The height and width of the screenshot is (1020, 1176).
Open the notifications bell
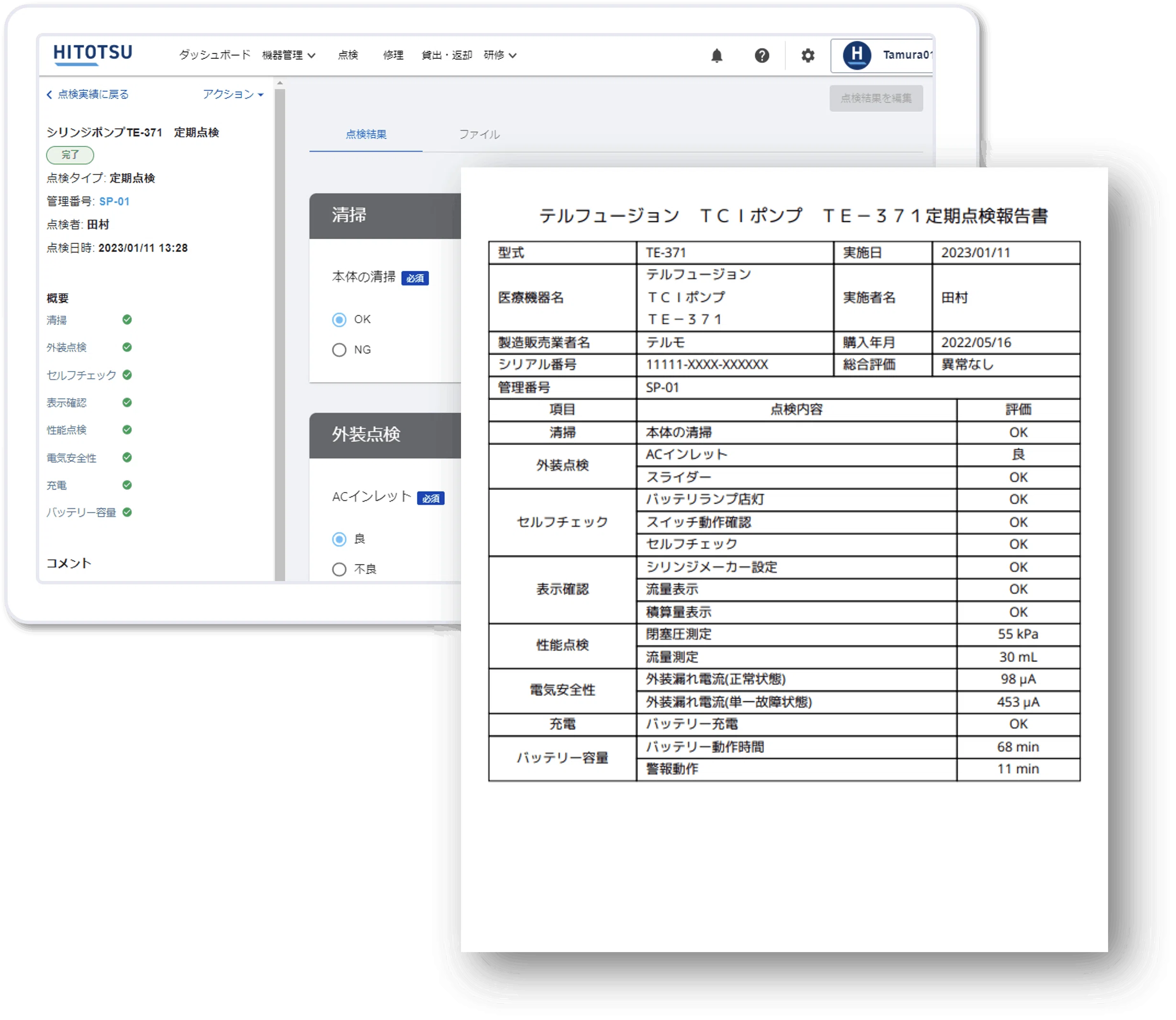click(716, 55)
